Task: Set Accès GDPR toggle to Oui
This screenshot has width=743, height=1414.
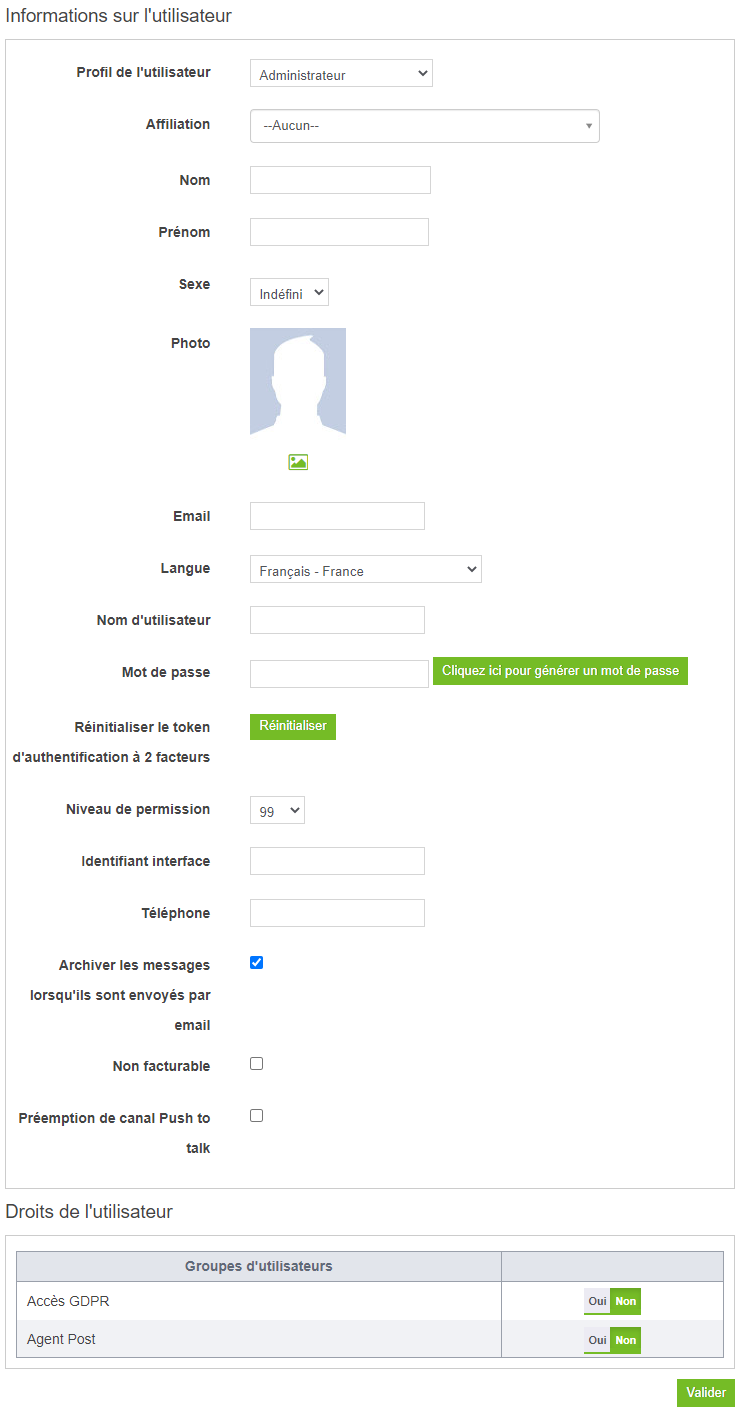Action: [x=597, y=1301]
